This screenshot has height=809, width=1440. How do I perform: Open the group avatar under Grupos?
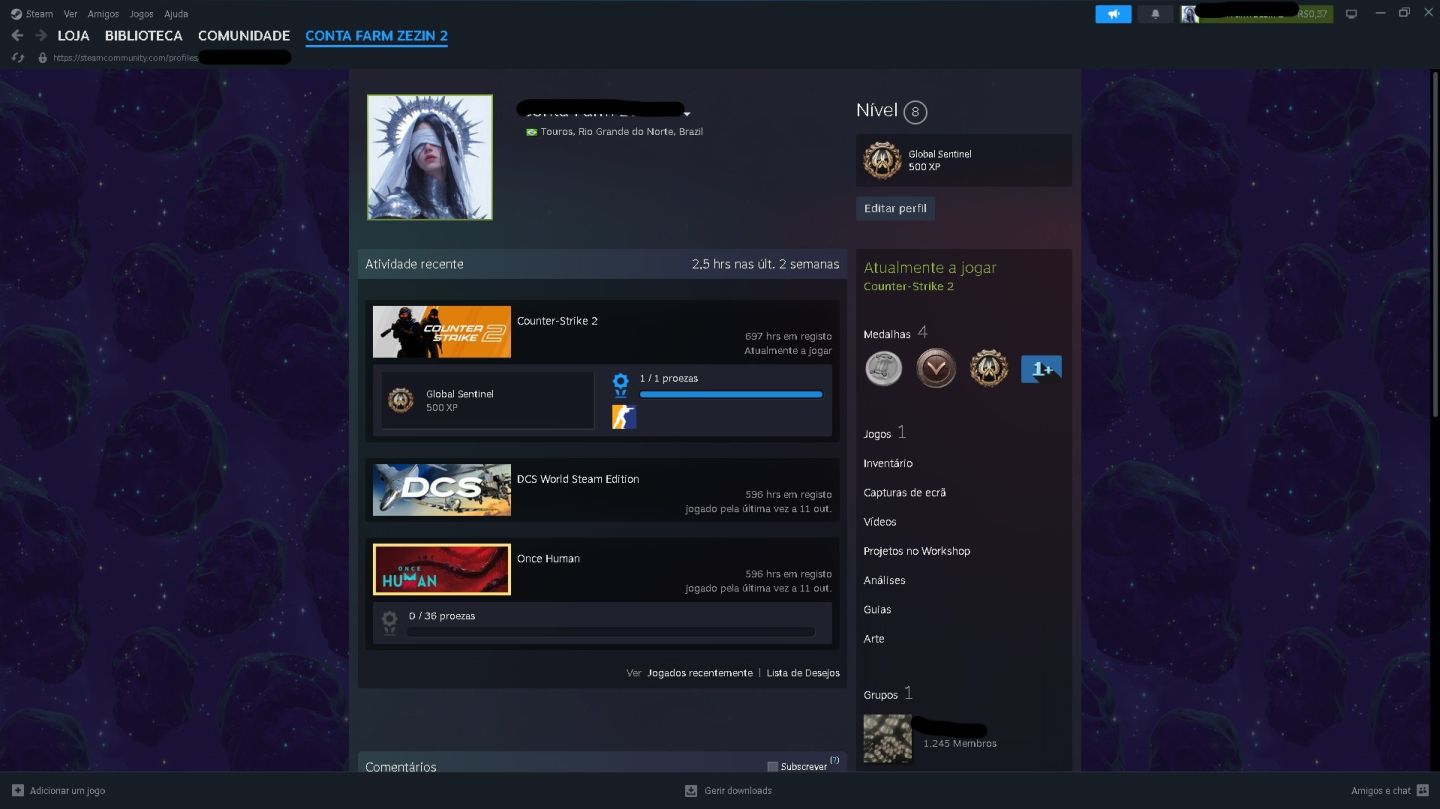888,739
